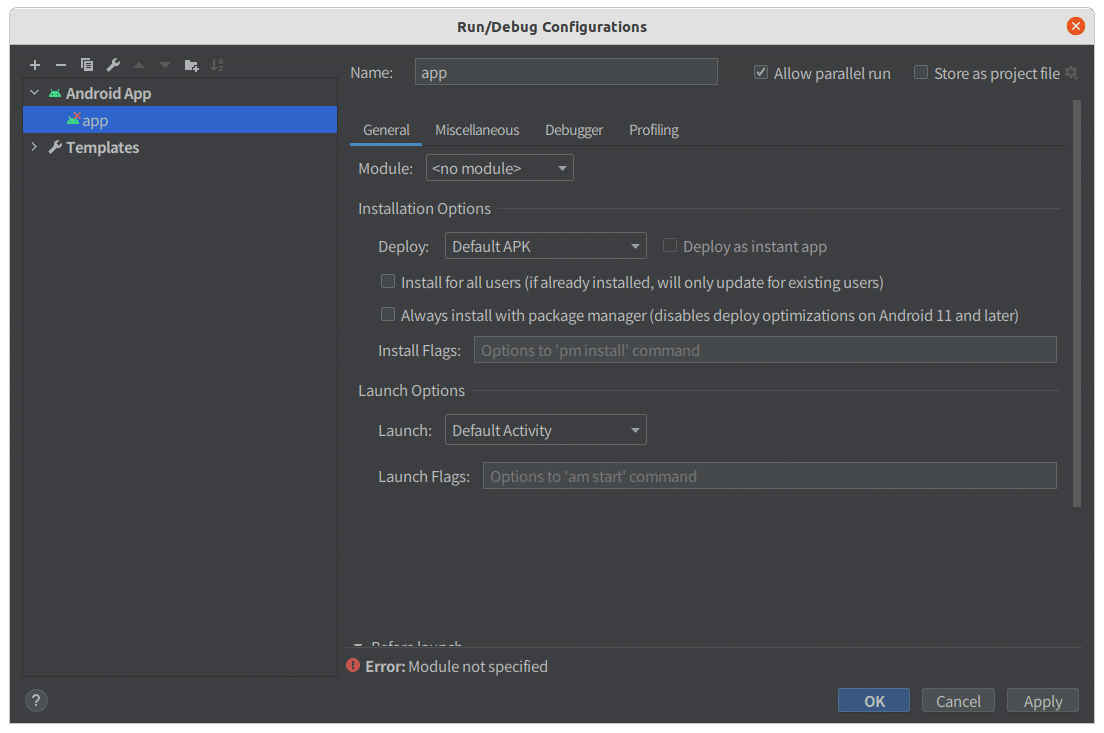The image size is (1104, 733).
Task: Enable Store as project file checkbox
Action: (x=920, y=73)
